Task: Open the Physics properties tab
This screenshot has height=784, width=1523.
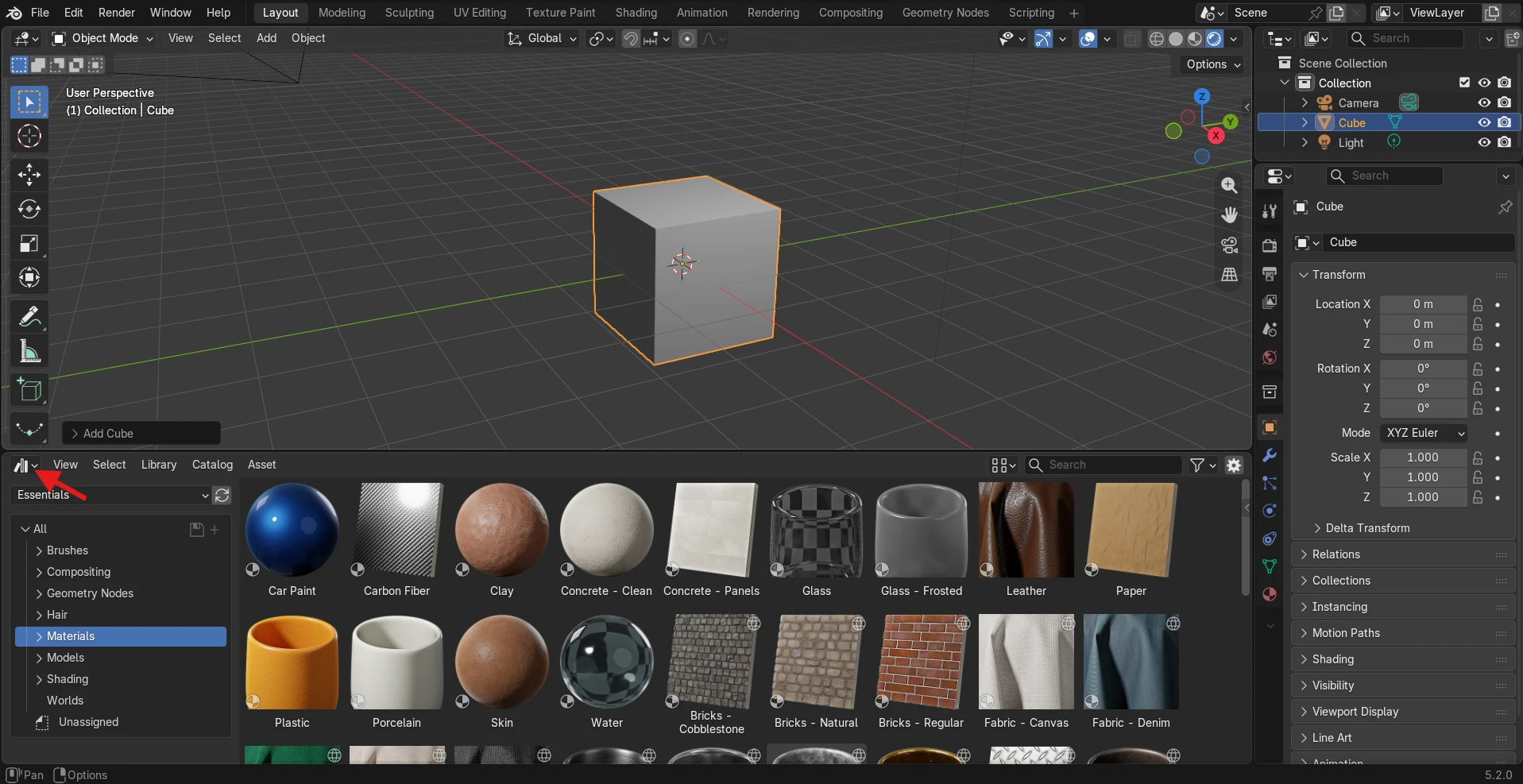Action: (x=1270, y=511)
